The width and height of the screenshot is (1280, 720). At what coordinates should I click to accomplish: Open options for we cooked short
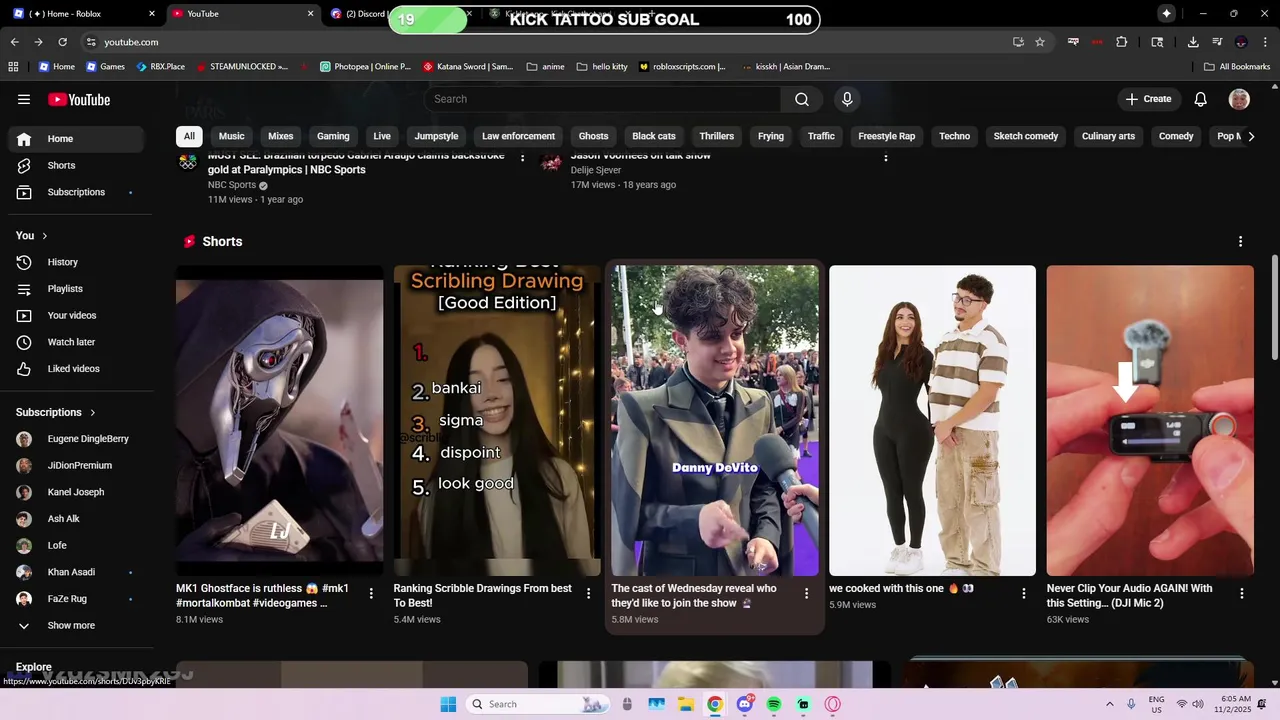(1023, 594)
